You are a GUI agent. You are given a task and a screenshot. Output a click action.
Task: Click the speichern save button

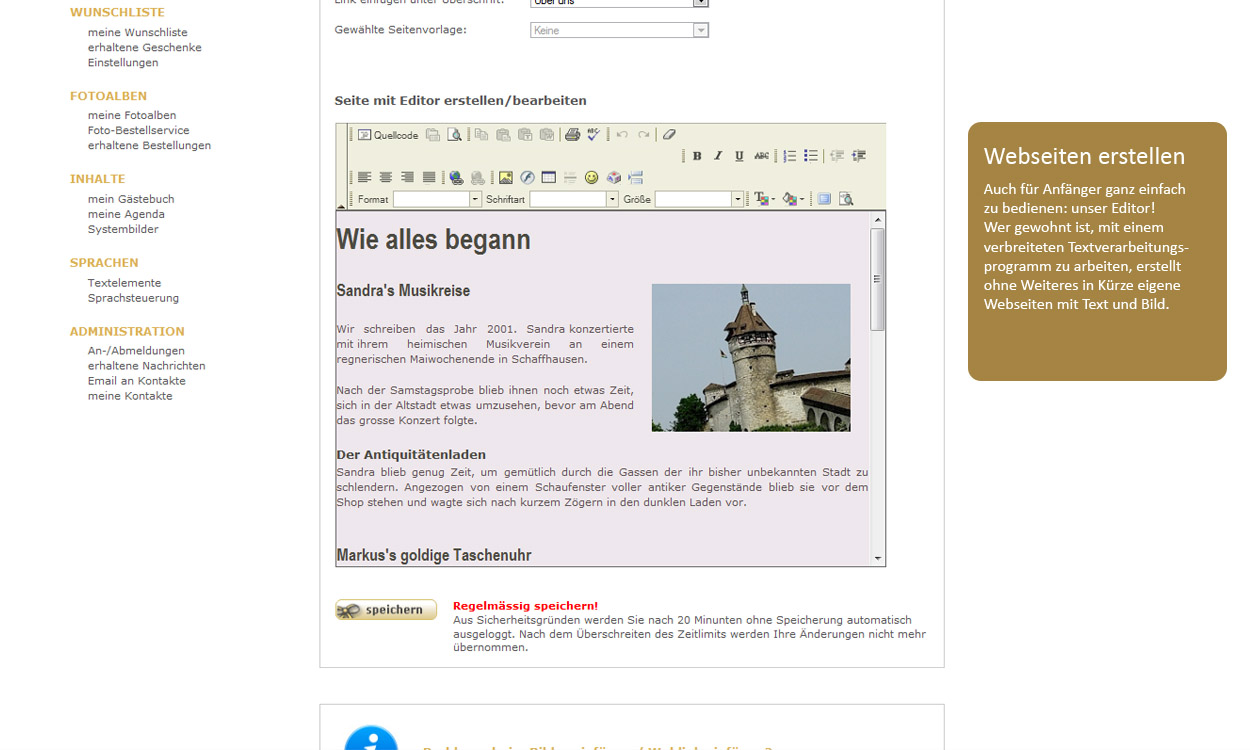[x=386, y=610]
